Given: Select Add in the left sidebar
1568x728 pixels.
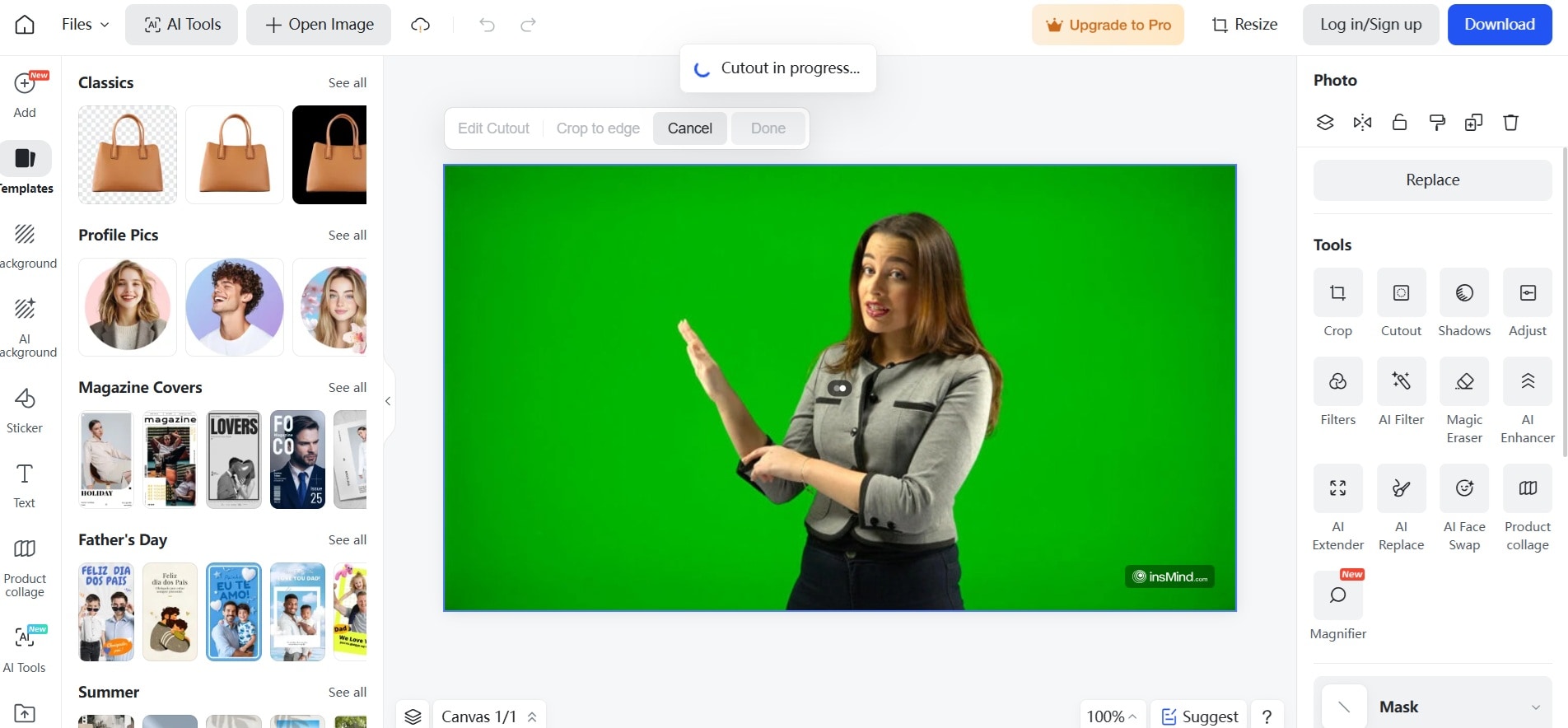Looking at the screenshot, I should pos(25,95).
